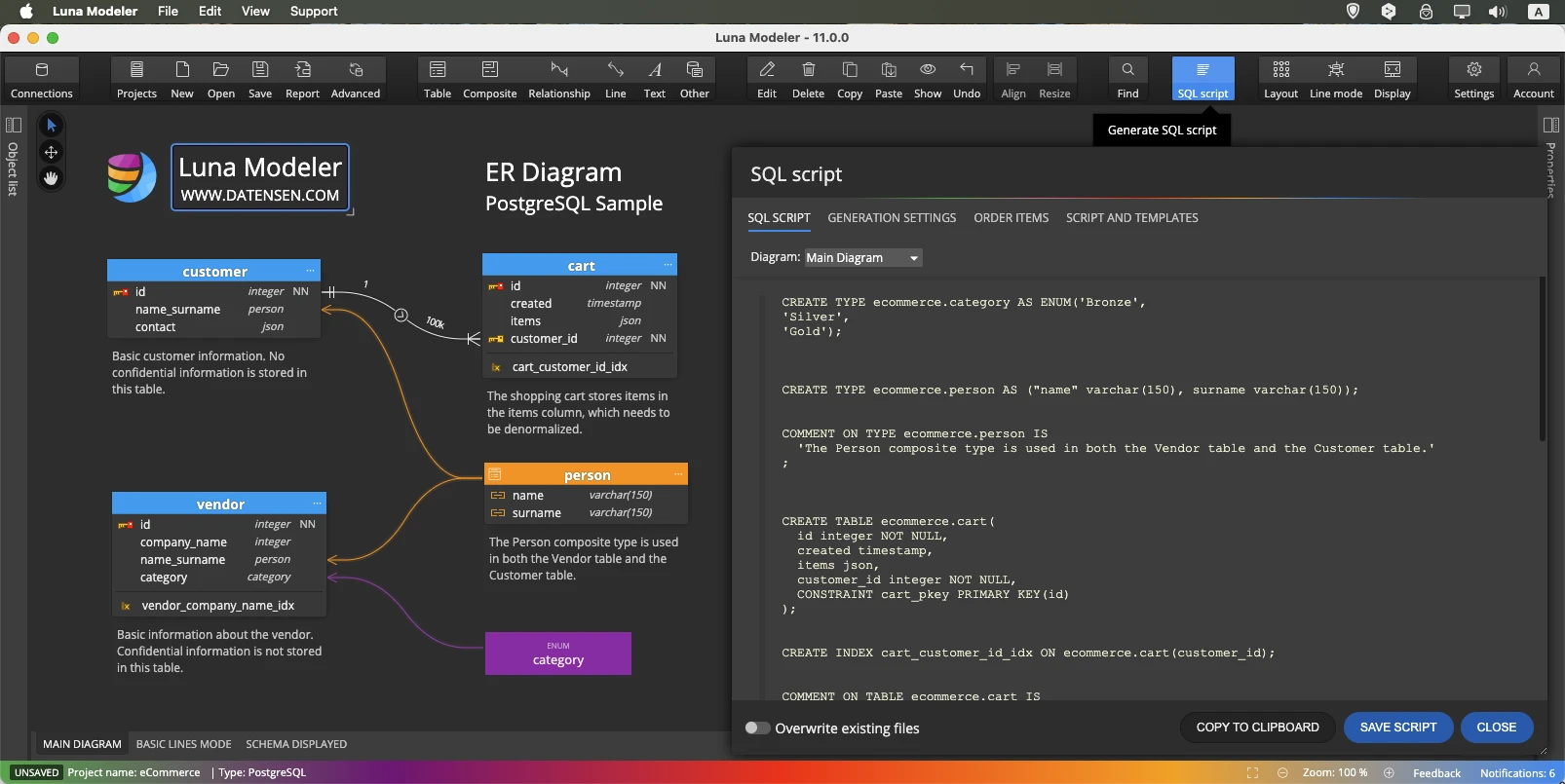The height and width of the screenshot is (784, 1565).
Task: Click the zoom in plus icon
Action: coord(1389,773)
